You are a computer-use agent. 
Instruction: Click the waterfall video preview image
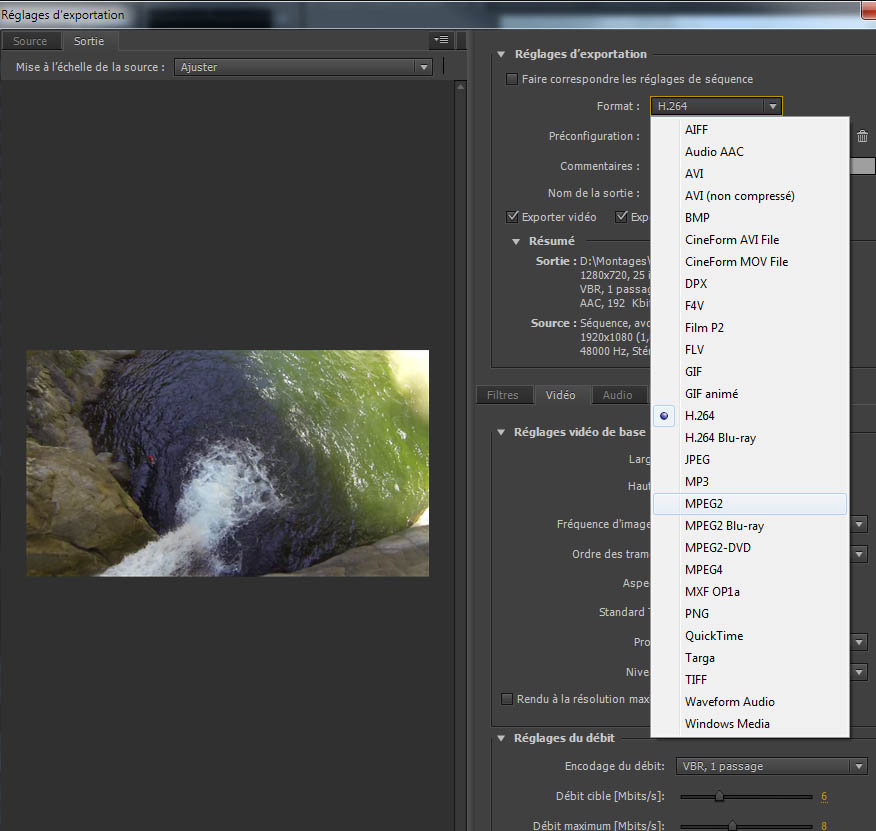click(x=227, y=463)
